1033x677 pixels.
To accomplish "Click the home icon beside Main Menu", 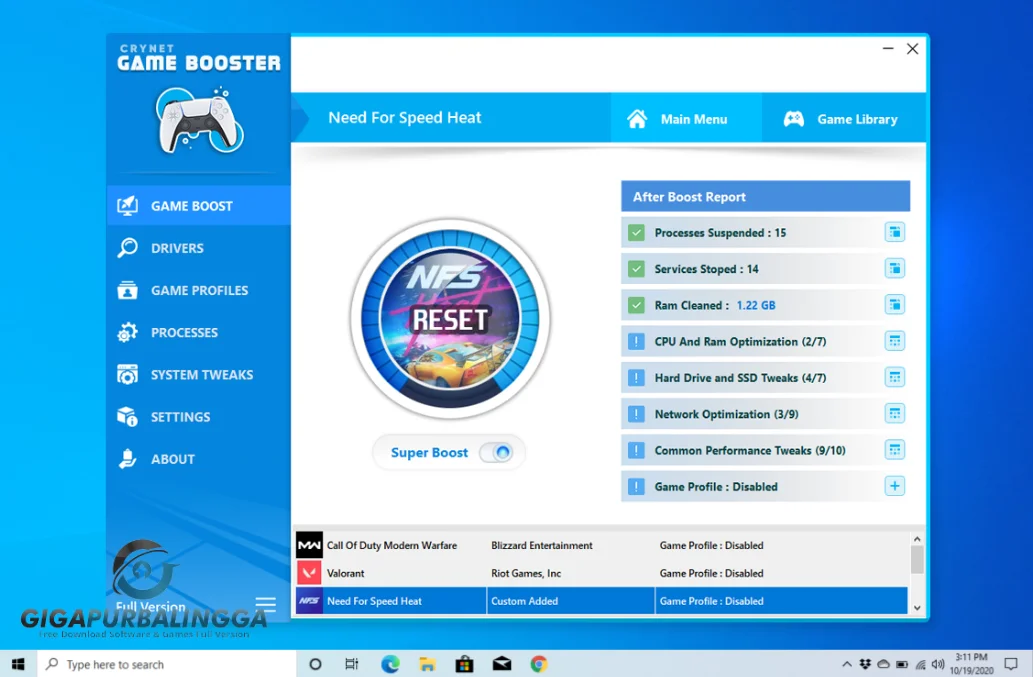I will (x=637, y=119).
